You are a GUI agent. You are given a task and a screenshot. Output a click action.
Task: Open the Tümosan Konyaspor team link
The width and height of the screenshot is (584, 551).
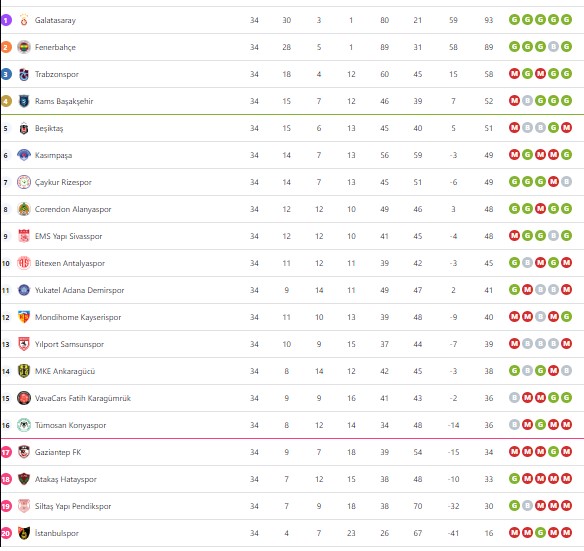coord(70,425)
